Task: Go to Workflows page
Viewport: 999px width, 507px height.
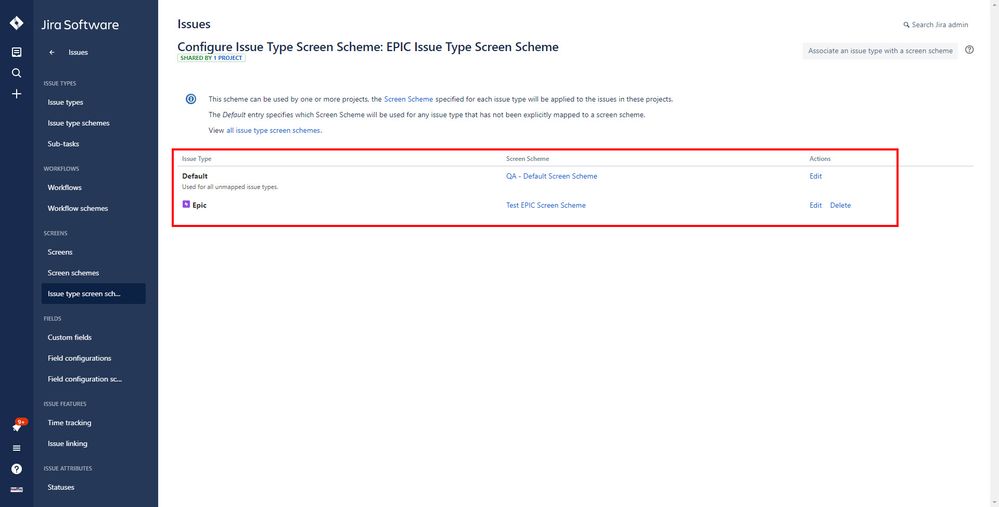Action: point(64,187)
